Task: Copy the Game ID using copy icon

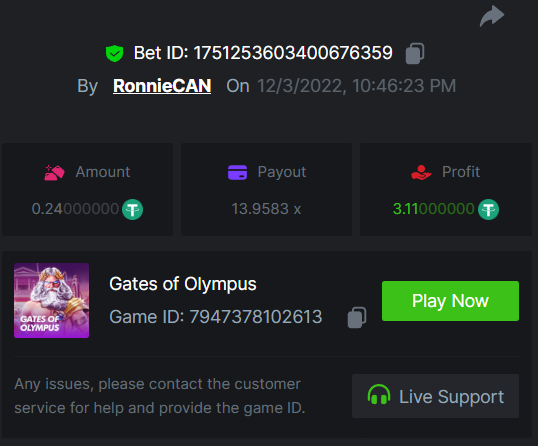Action: (x=357, y=317)
